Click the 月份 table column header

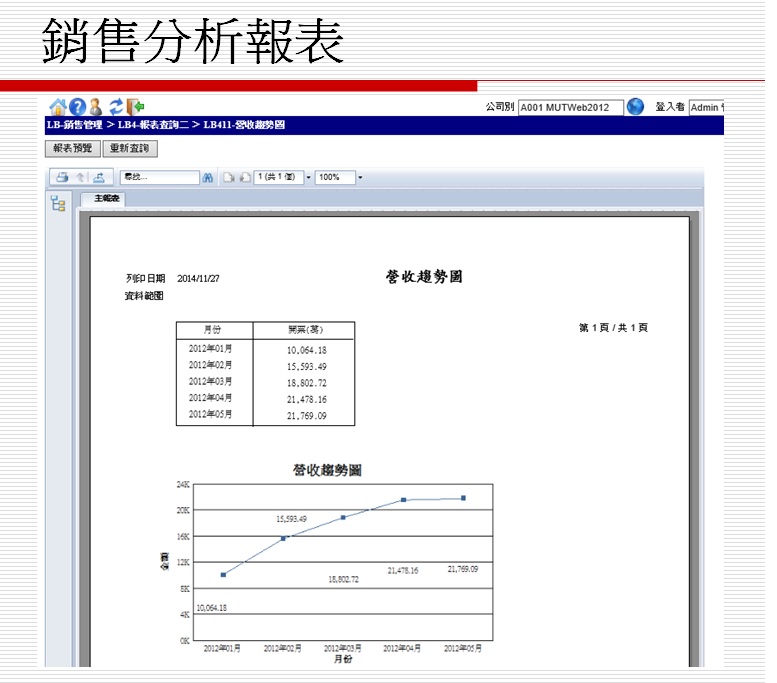pos(213,330)
